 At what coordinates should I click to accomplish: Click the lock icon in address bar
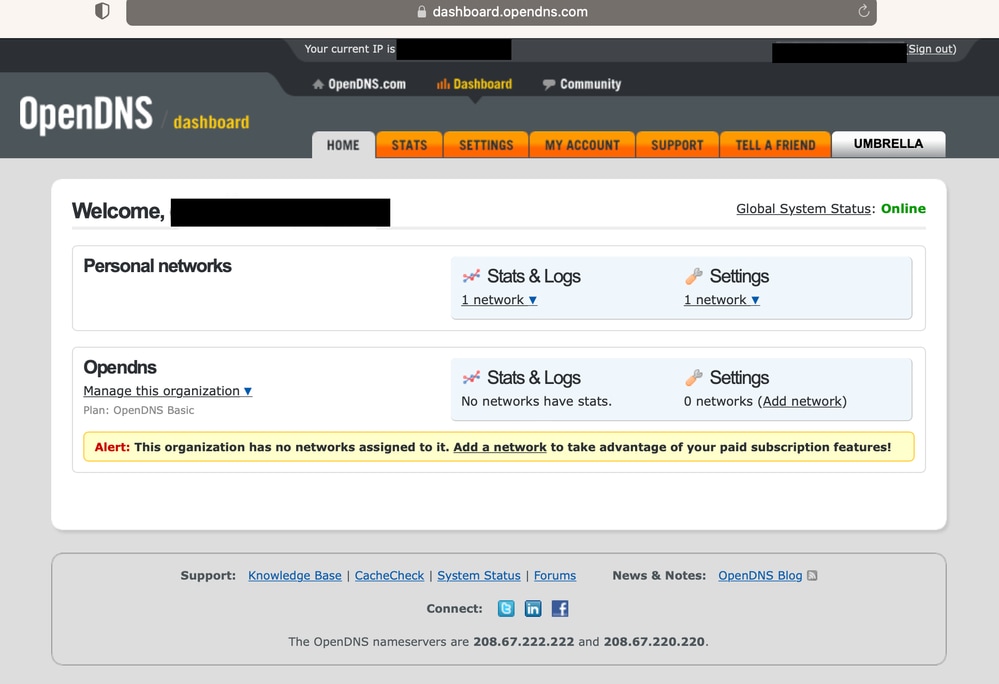tap(421, 11)
